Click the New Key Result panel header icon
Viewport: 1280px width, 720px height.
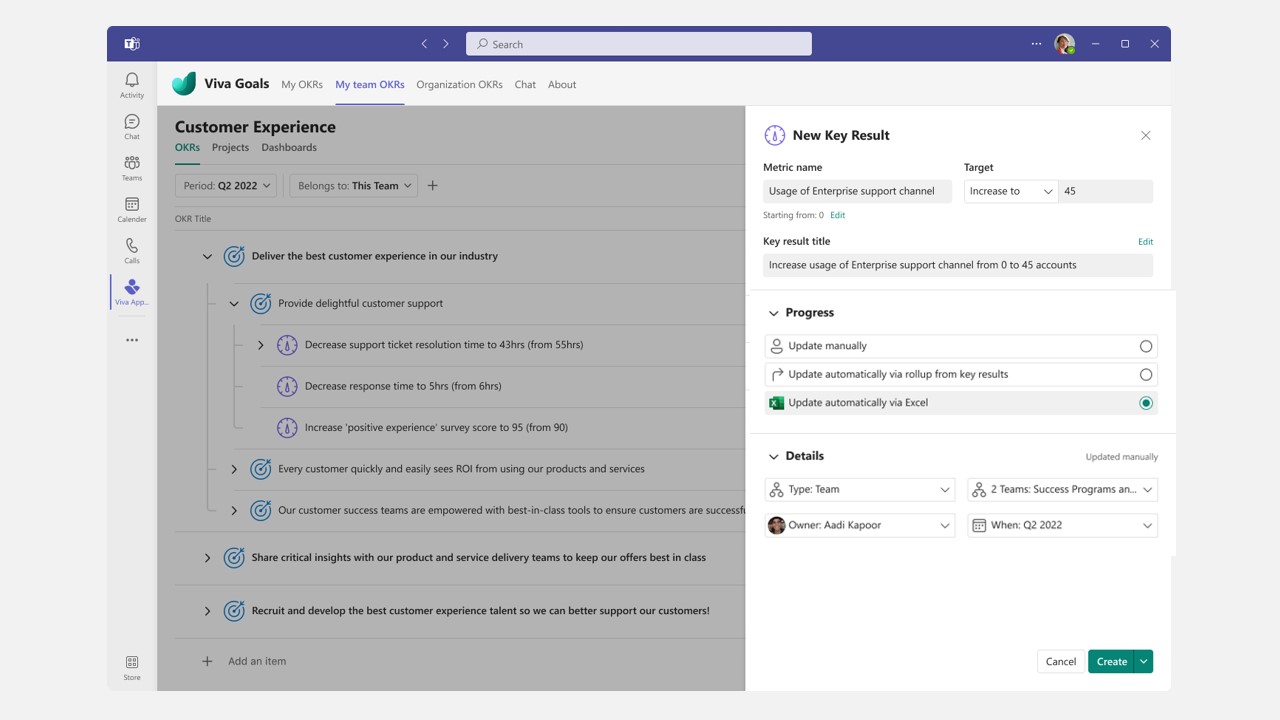pos(774,135)
